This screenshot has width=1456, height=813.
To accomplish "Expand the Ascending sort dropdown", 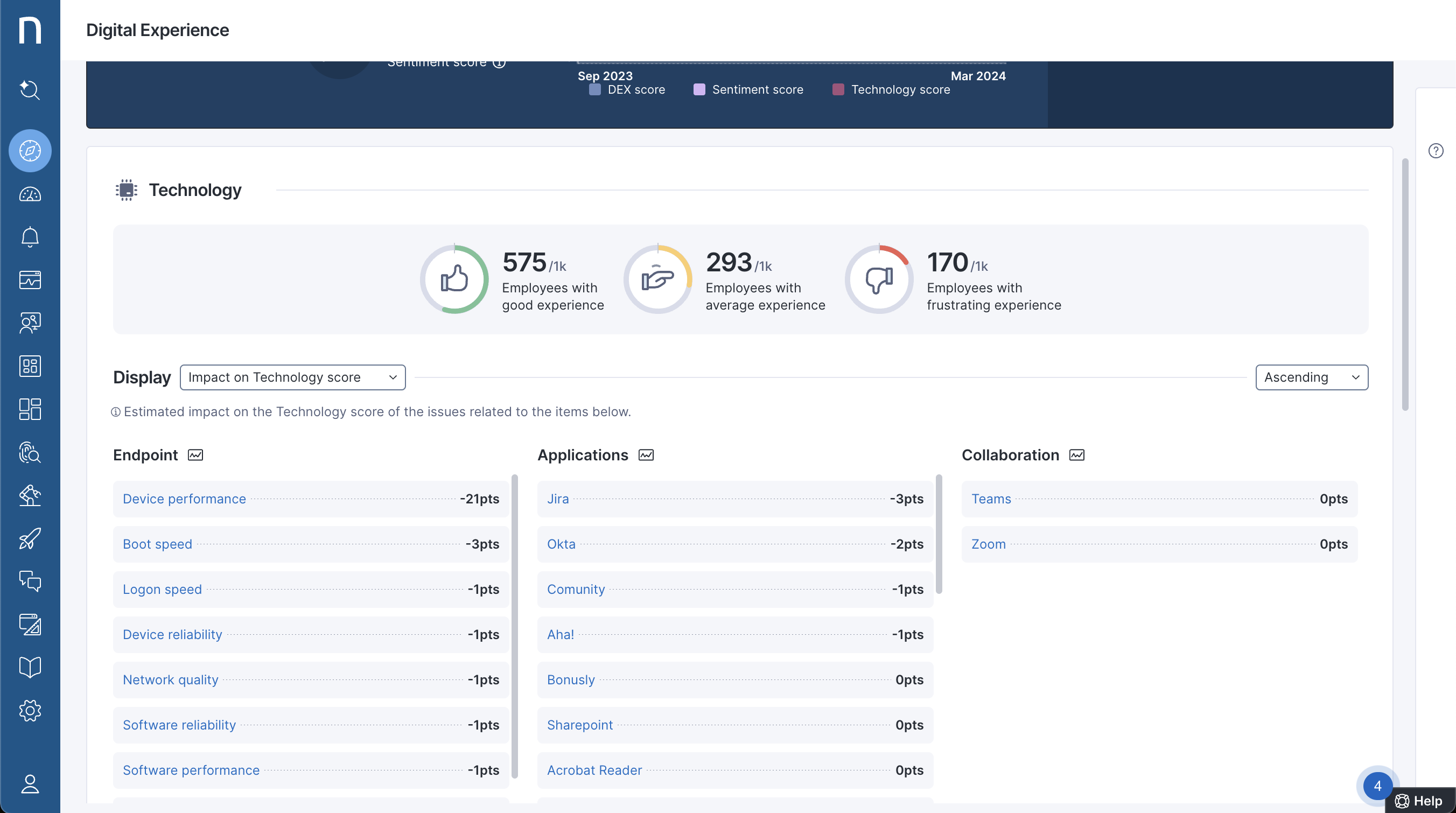I will pos(1311,377).
